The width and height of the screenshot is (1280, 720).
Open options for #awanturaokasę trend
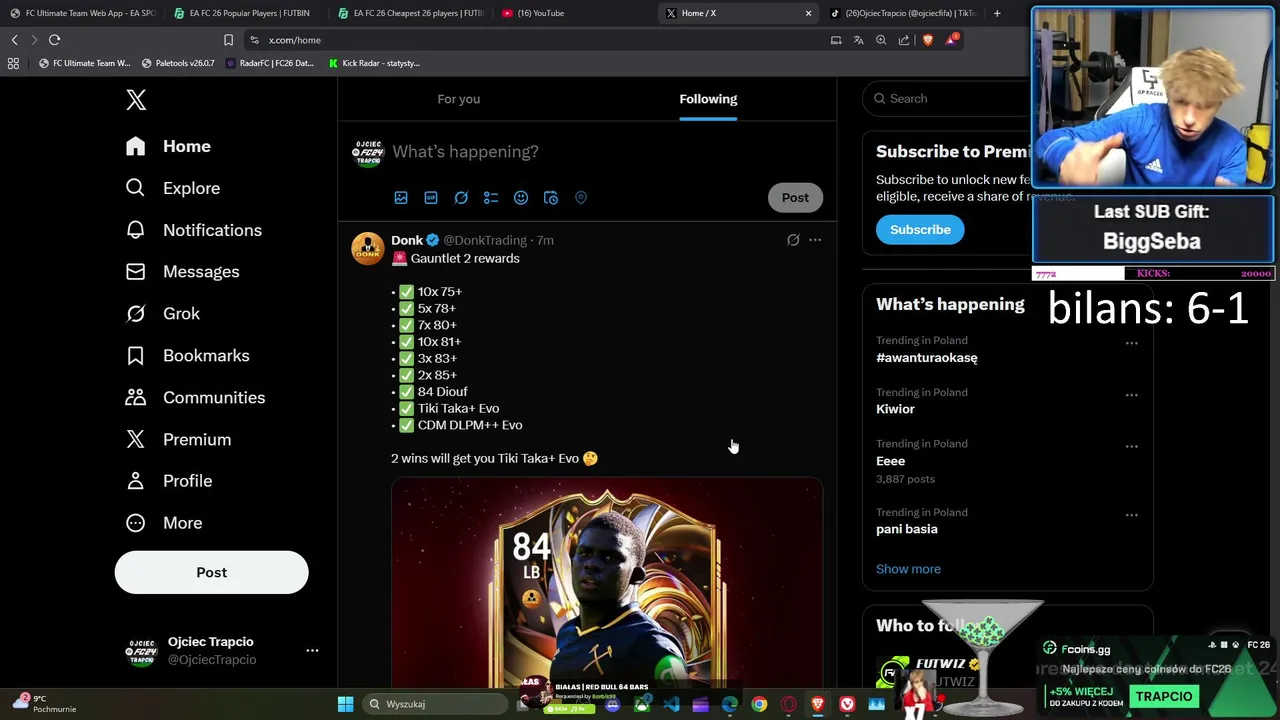(x=1131, y=343)
